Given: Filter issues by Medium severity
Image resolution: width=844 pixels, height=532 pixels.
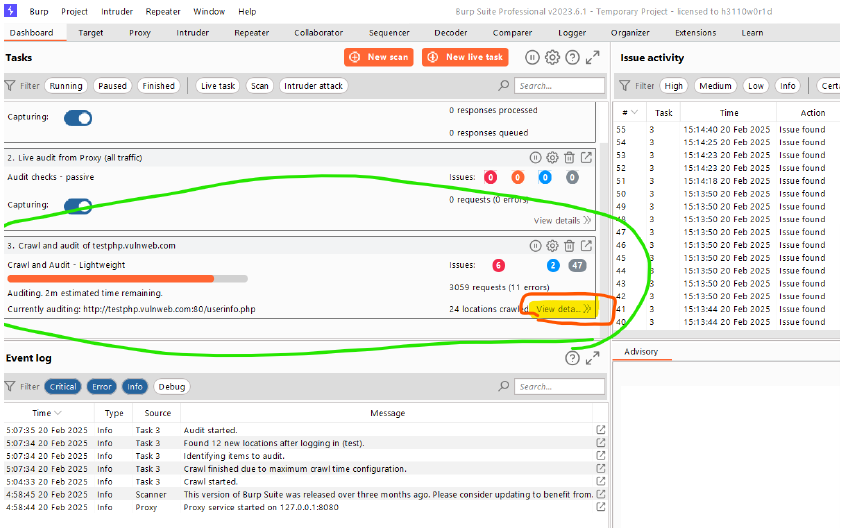Looking at the screenshot, I should pyautogui.click(x=715, y=86).
